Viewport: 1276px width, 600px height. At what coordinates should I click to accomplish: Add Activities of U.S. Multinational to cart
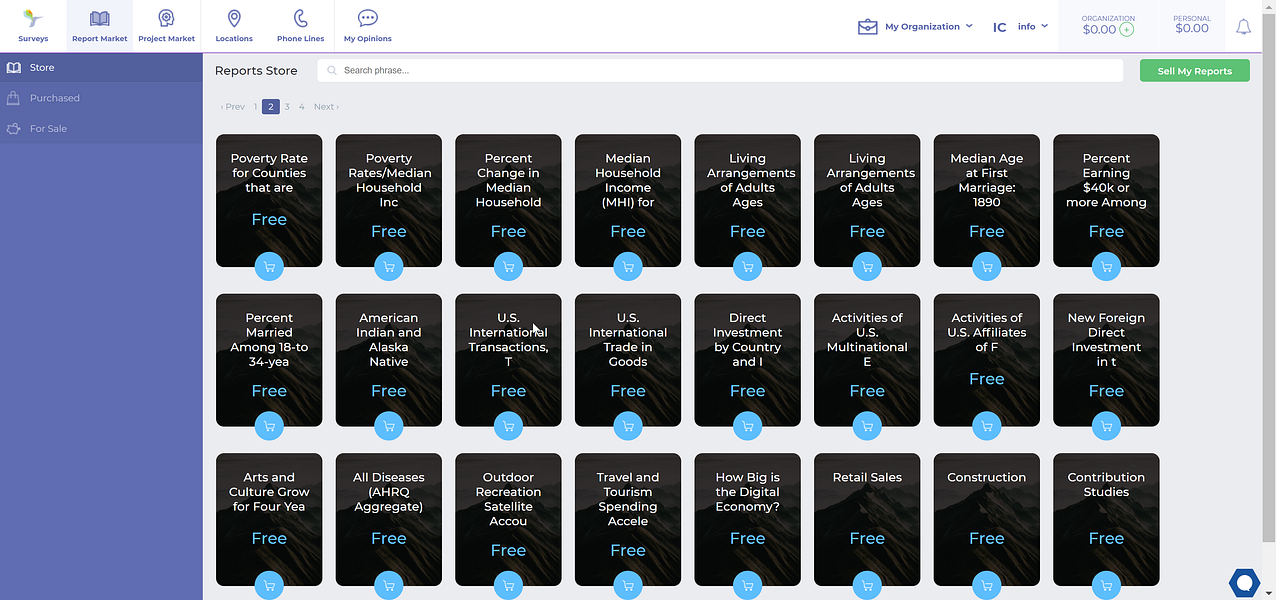pos(867,426)
